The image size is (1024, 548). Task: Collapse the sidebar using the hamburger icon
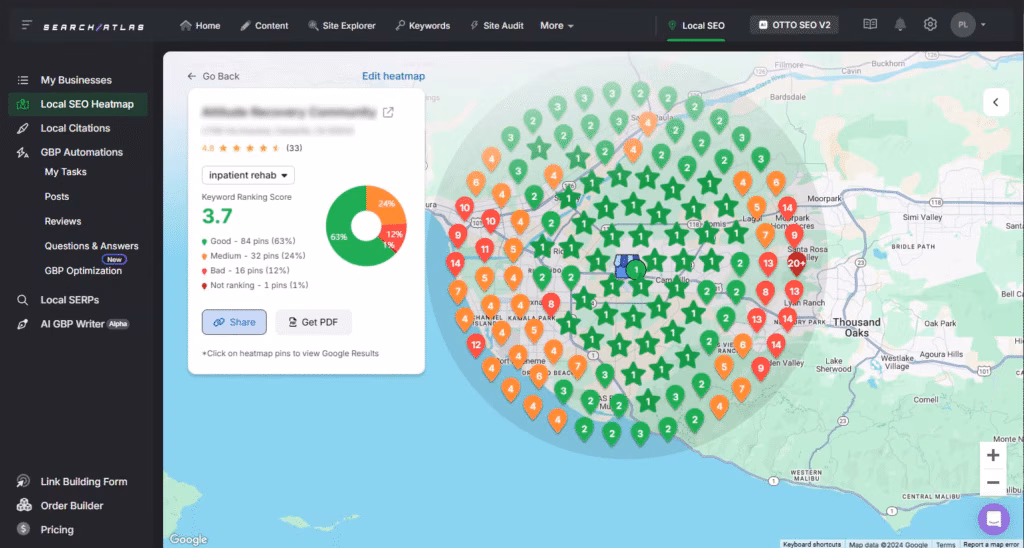pyautogui.click(x=25, y=25)
